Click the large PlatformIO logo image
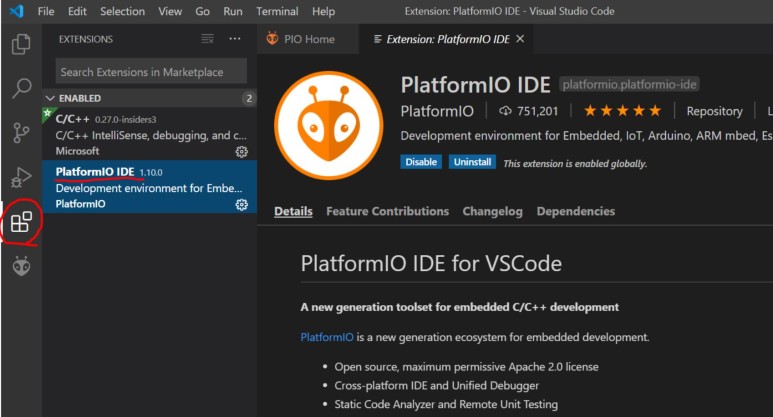Screen dimensions: 773x417 329,125
